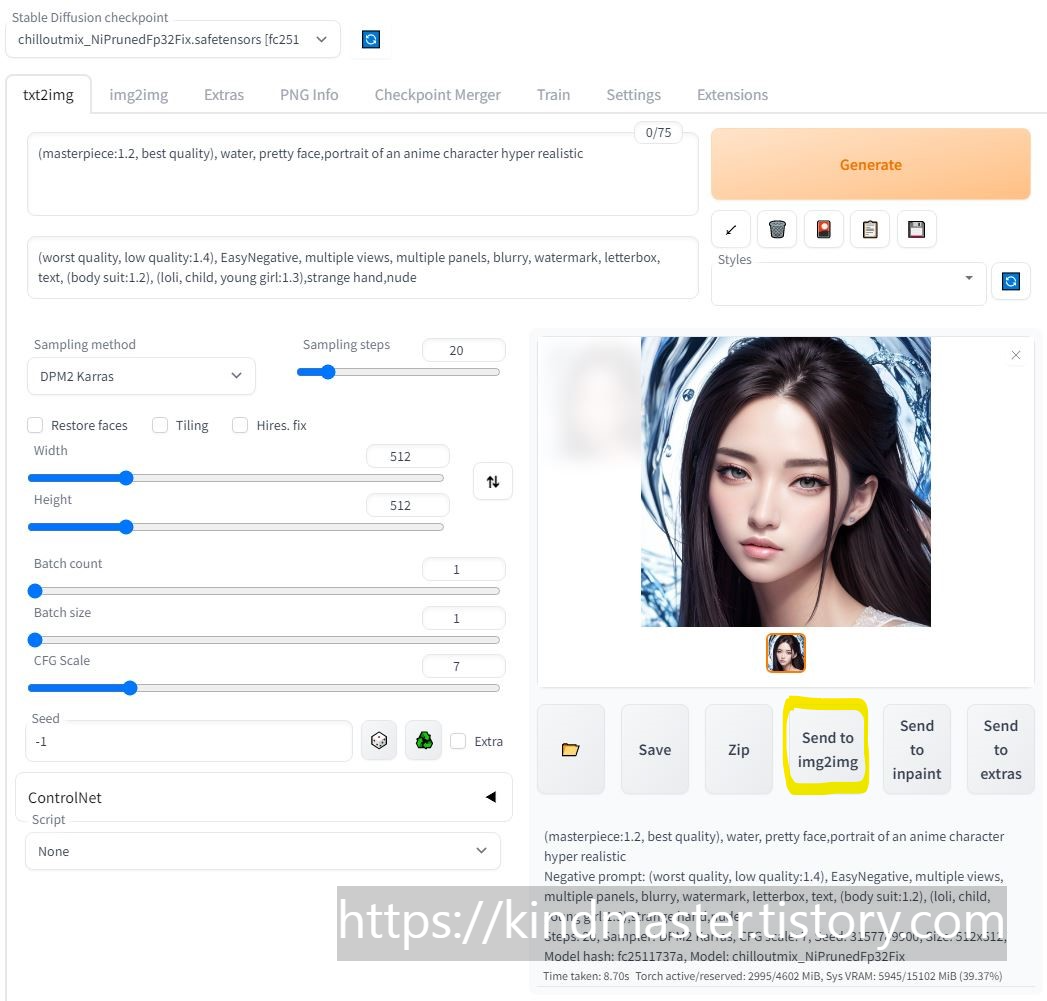The height and width of the screenshot is (1001, 1047).
Task: Open the Train tab
Action: 554,95
